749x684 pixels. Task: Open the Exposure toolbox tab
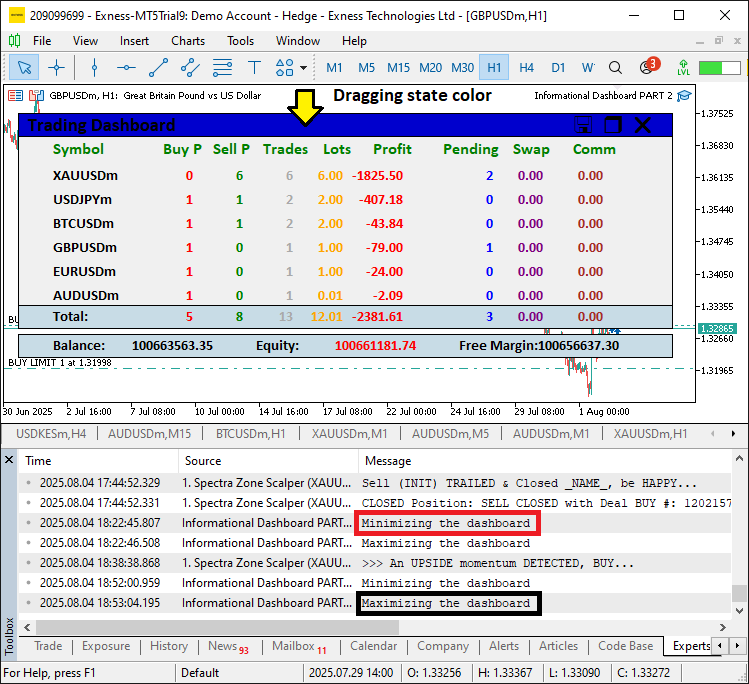tap(106, 646)
